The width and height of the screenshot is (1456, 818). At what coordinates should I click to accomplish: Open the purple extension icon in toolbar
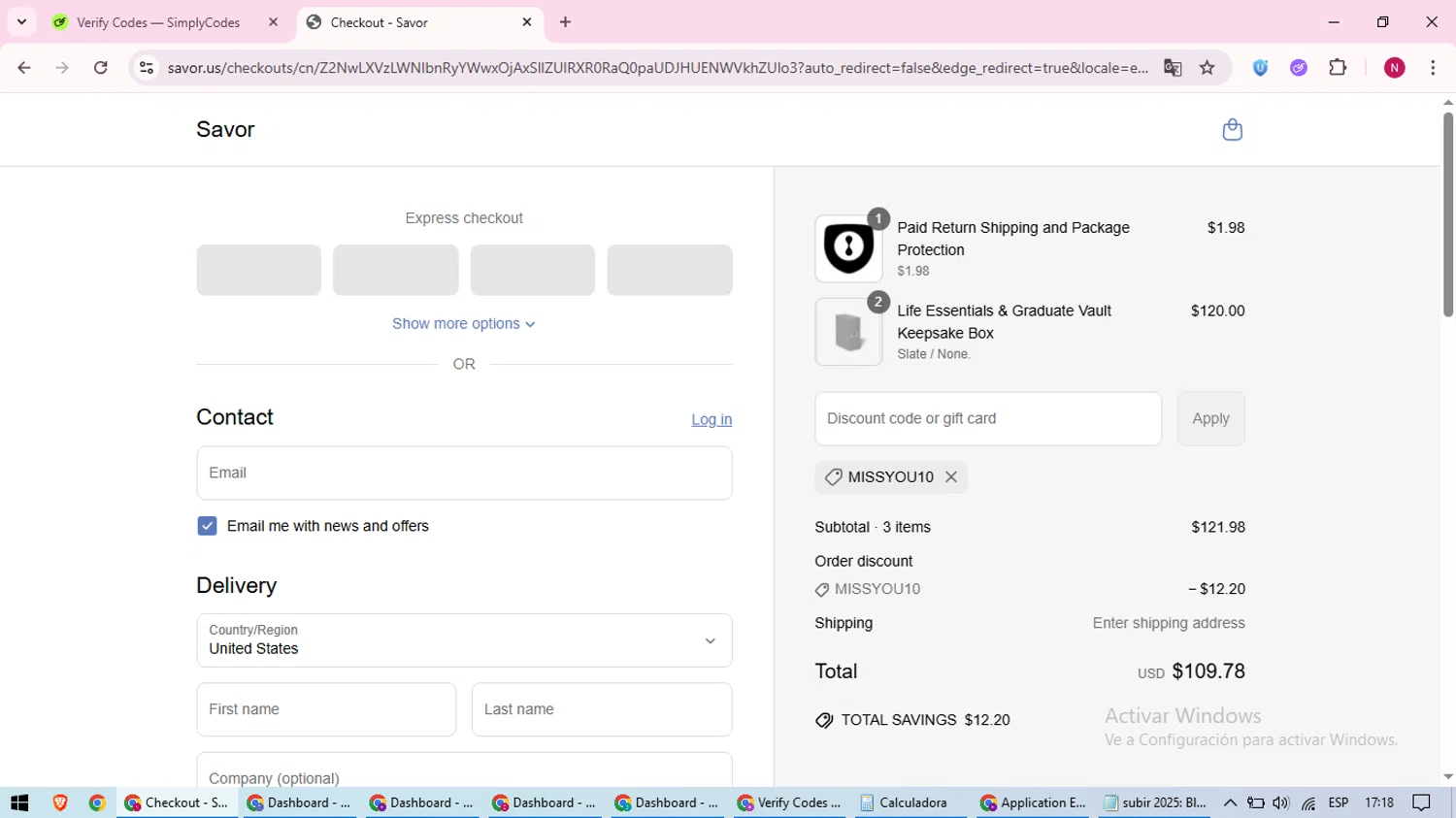[1299, 68]
